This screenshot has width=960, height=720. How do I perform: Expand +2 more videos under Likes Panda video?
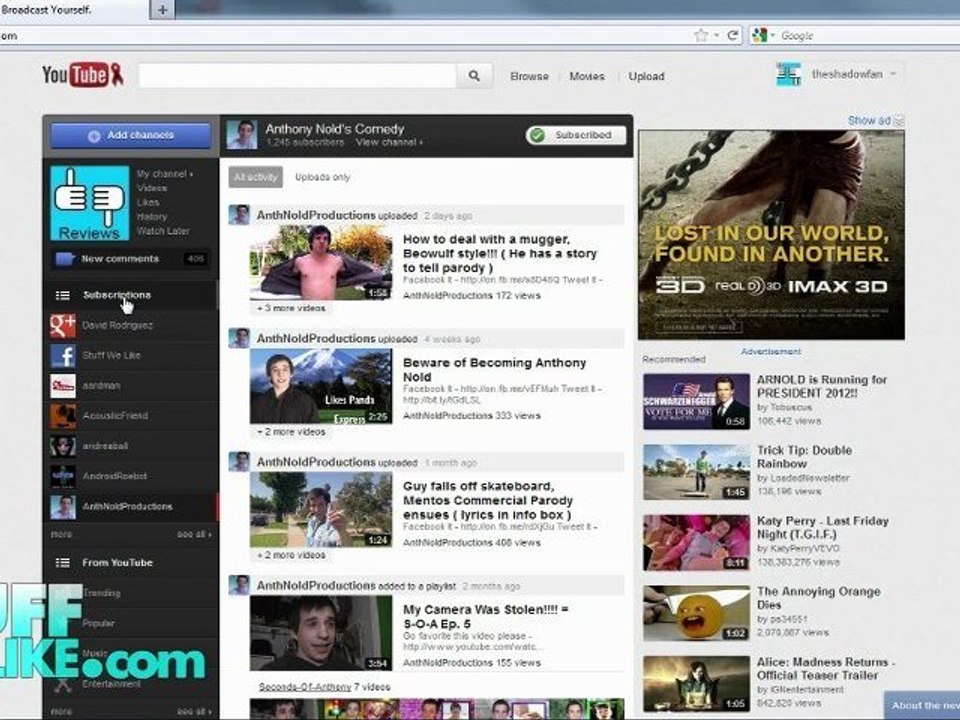pos(291,432)
